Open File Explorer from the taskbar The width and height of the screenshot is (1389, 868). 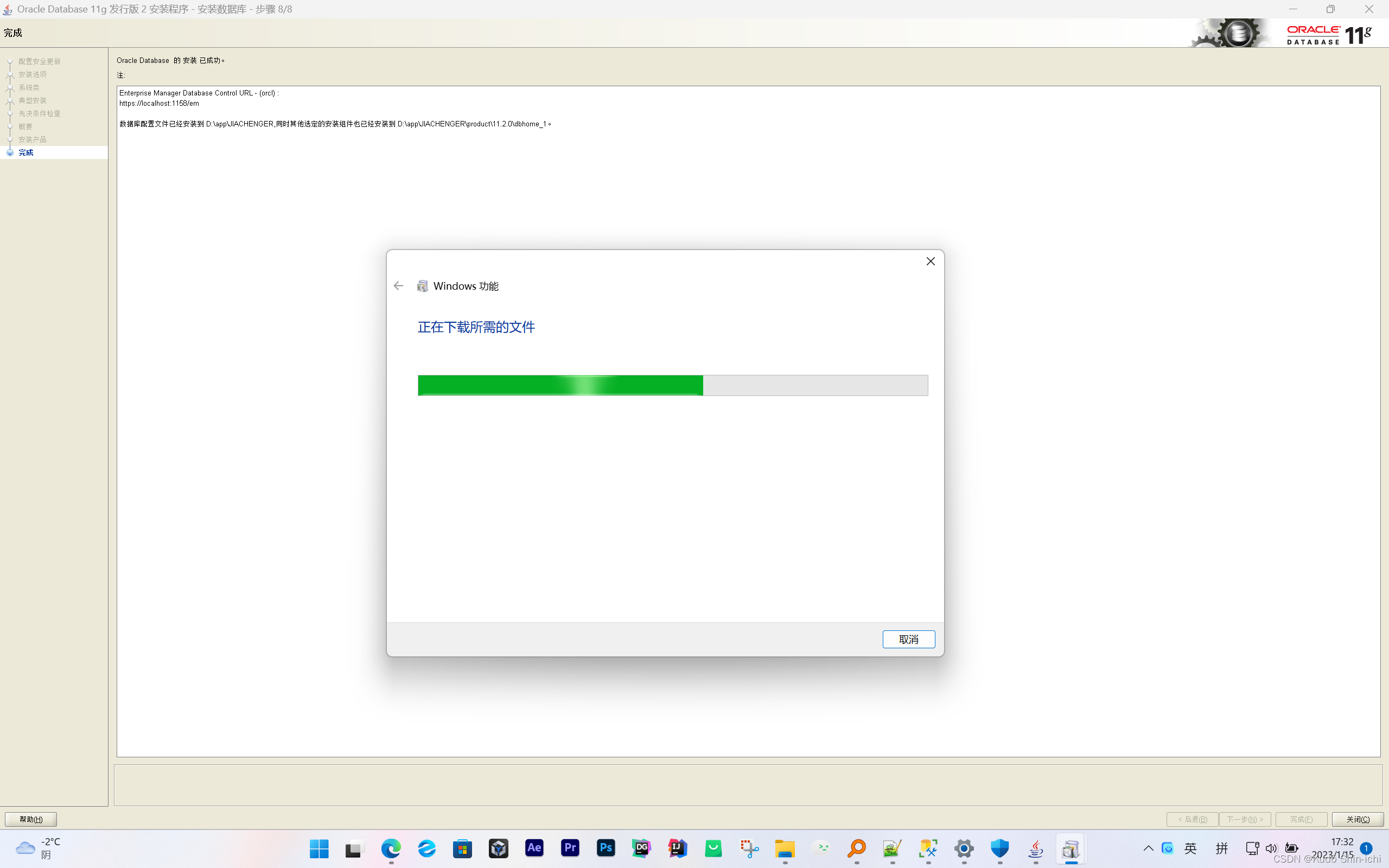(785, 848)
